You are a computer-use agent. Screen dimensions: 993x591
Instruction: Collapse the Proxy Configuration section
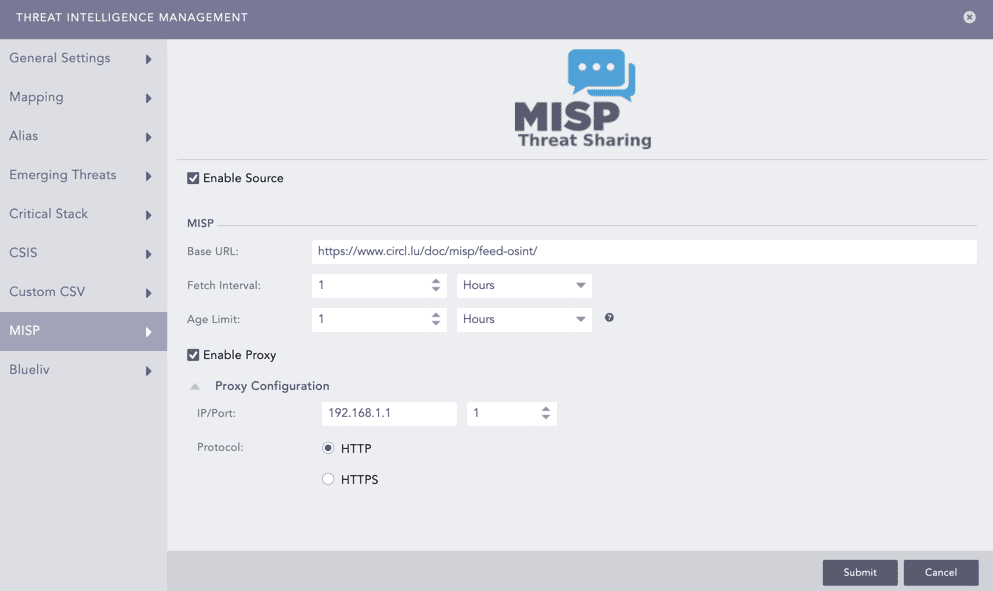195,386
